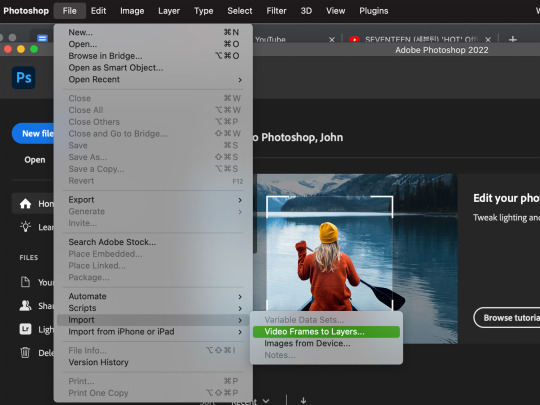Choose Open... from File menu
Image resolution: width=540 pixels, height=405 pixels.
[x=153, y=44]
